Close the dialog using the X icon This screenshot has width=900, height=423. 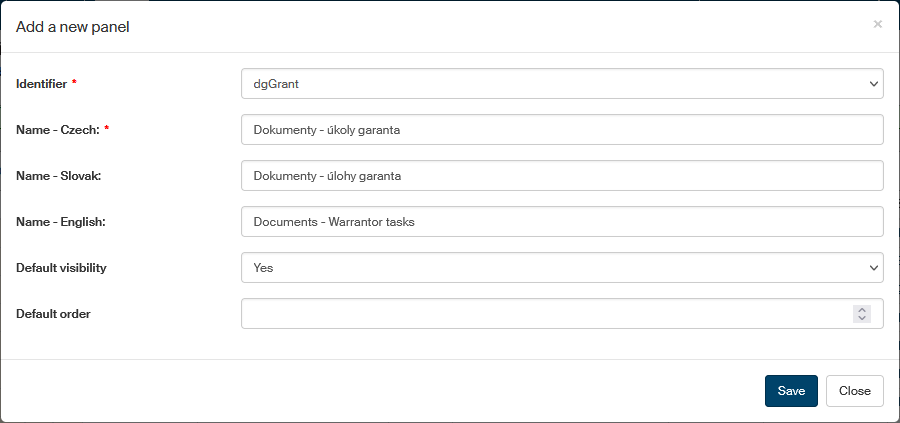click(878, 24)
